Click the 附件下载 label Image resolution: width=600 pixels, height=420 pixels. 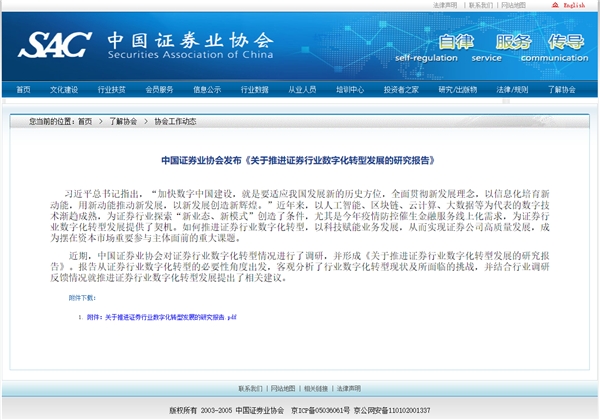[82, 298]
